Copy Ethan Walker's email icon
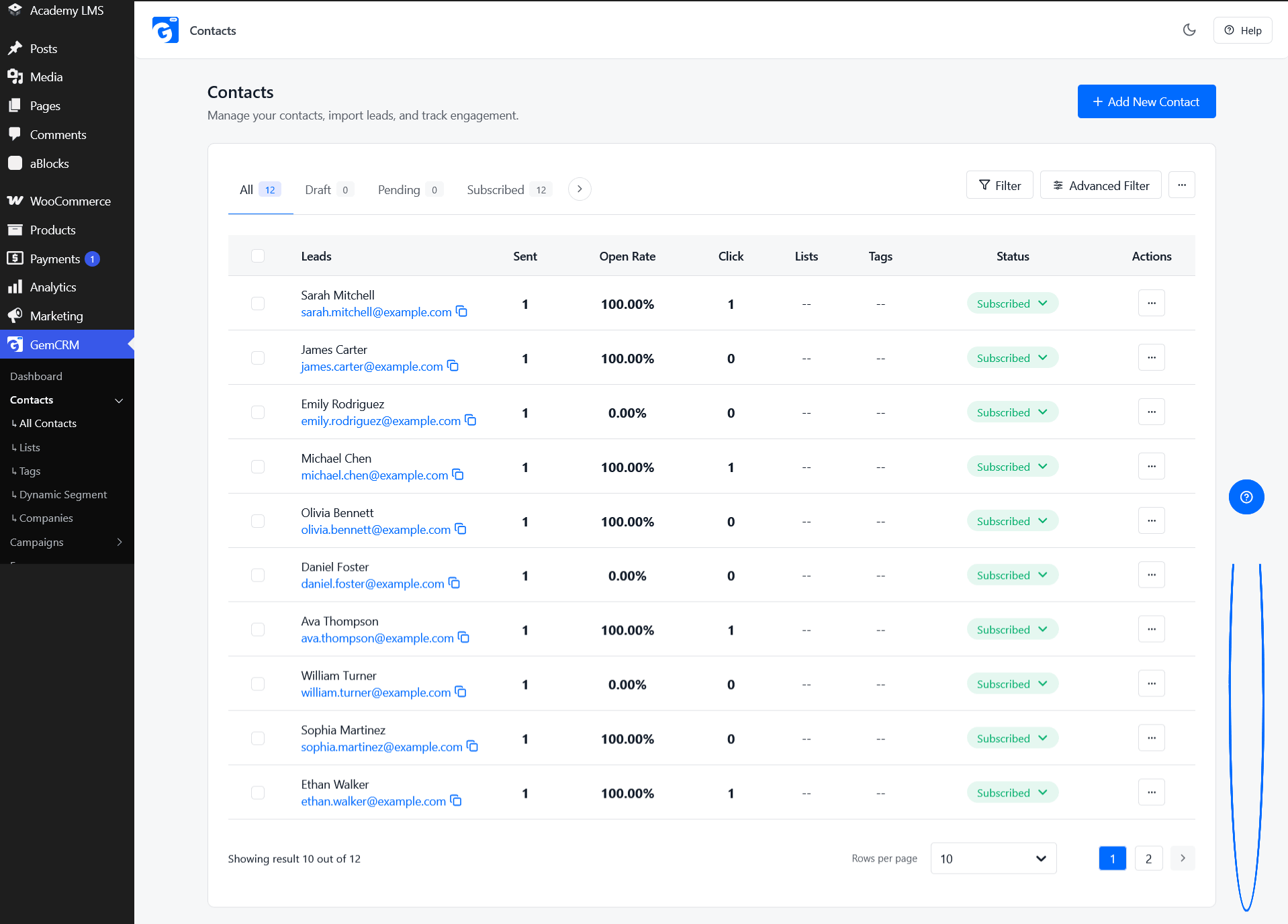This screenshot has height=924, width=1288. pos(456,800)
